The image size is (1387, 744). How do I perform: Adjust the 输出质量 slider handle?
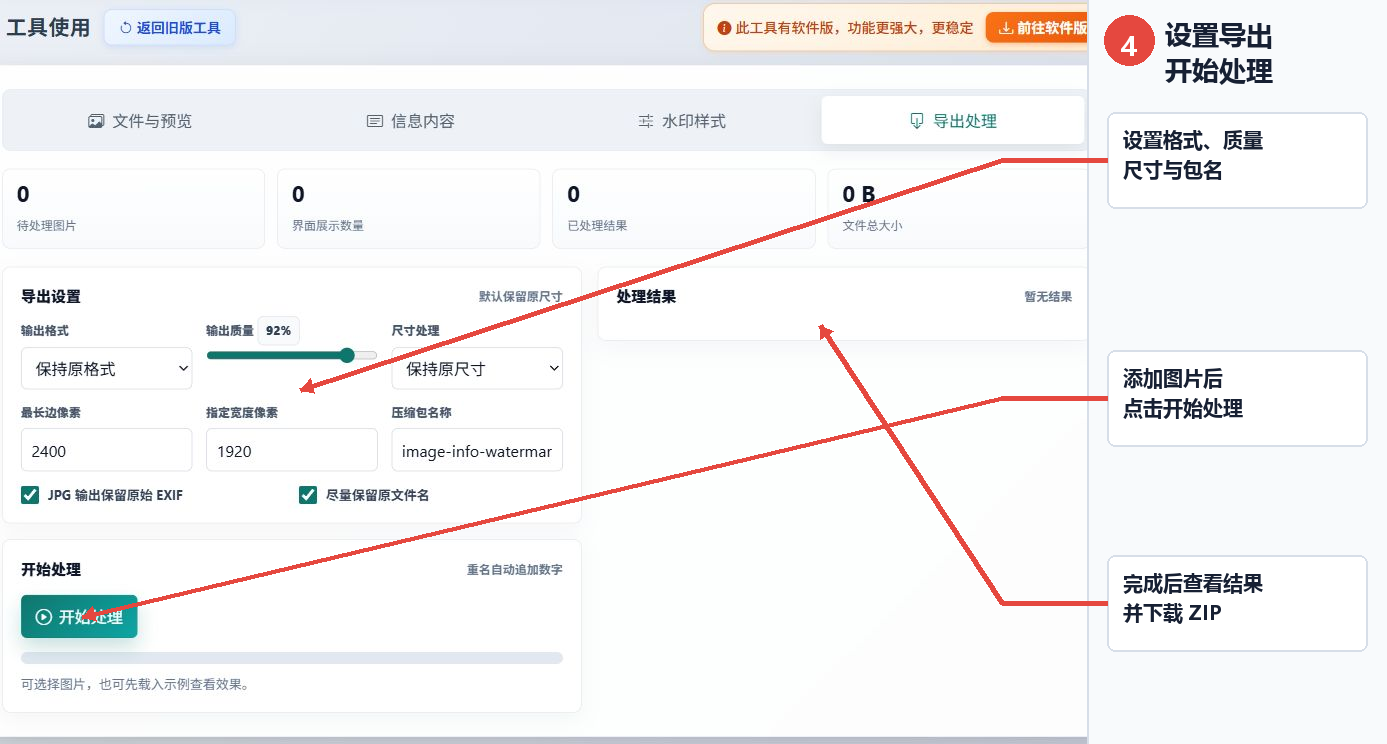pyautogui.click(x=347, y=355)
